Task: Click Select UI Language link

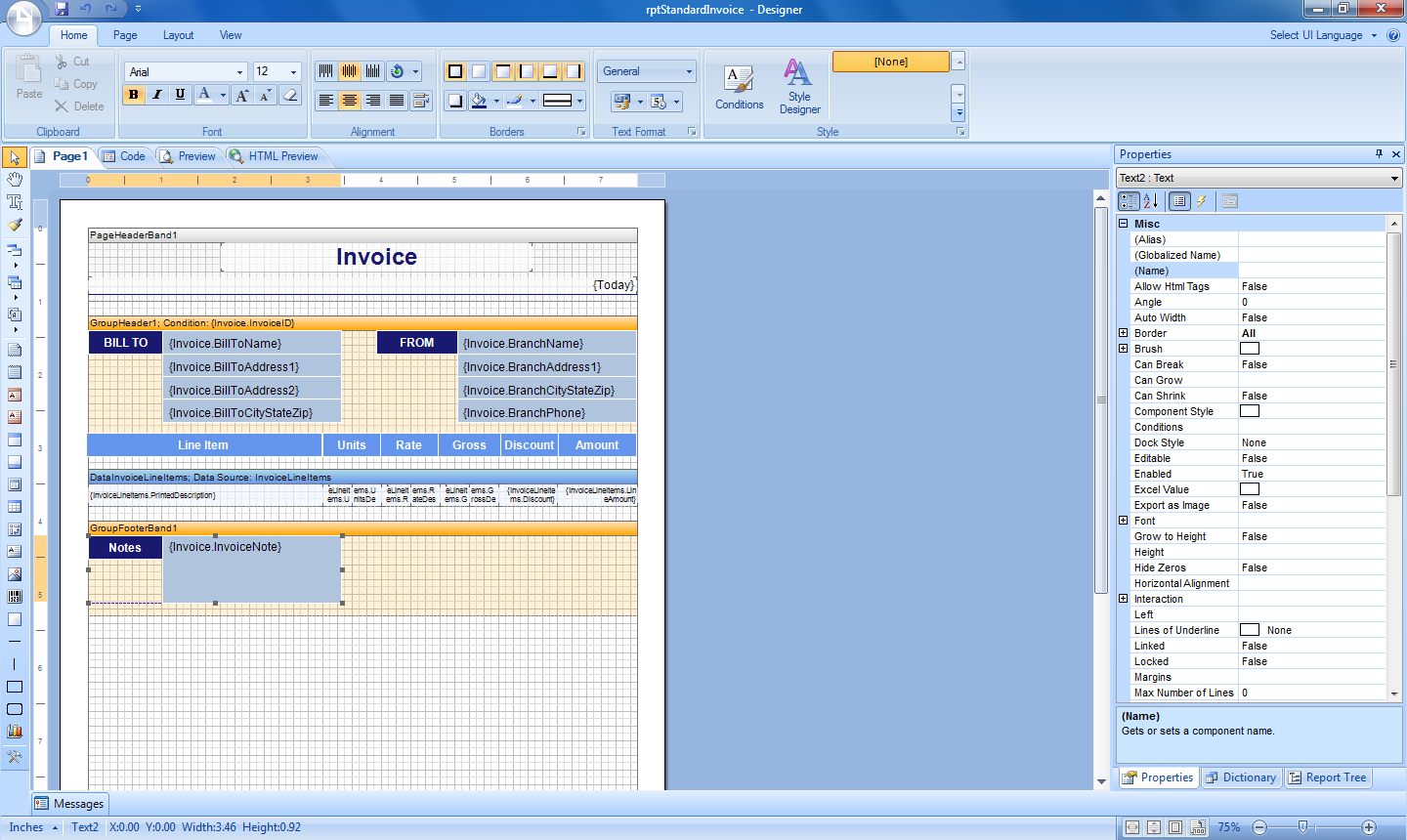Action: (1316, 35)
